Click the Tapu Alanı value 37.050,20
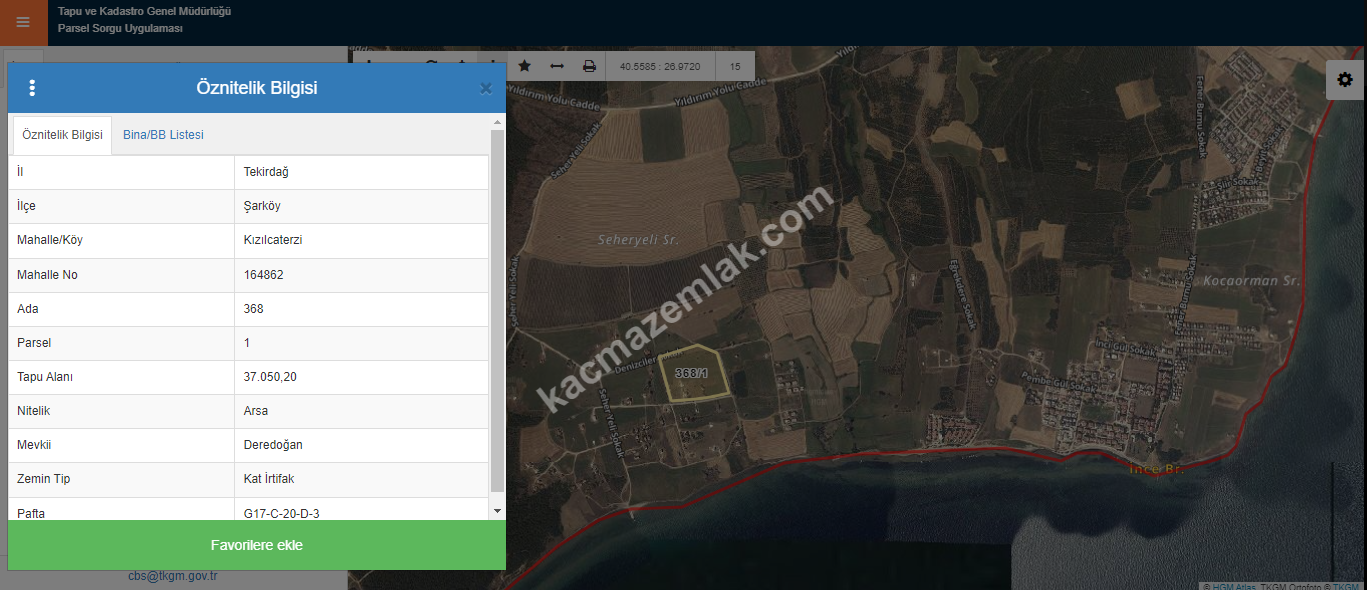Viewport: 1367px width, 590px height. click(270, 377)
